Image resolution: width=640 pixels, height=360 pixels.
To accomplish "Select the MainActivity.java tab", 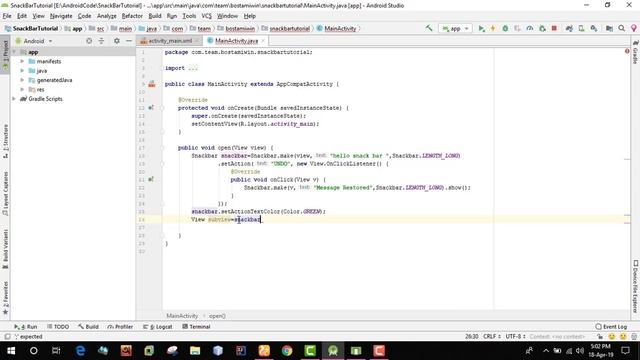I will [236, 41].
